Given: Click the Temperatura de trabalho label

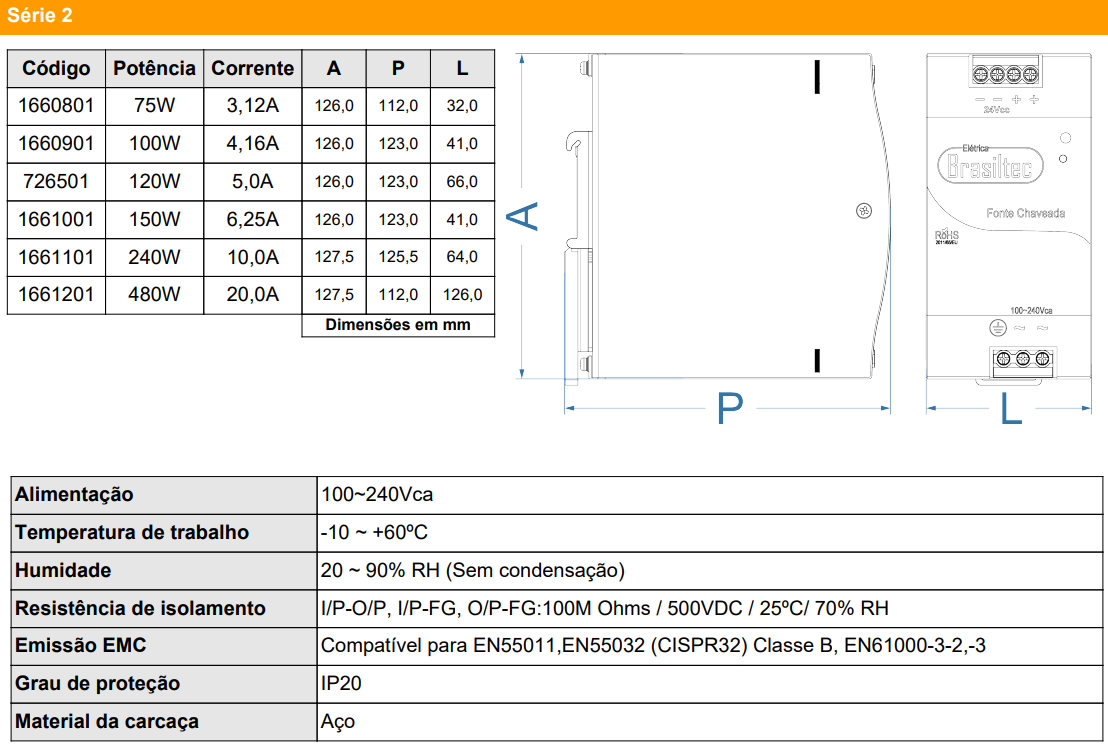Looking at the screenshot, I should [x=132, y=533].
